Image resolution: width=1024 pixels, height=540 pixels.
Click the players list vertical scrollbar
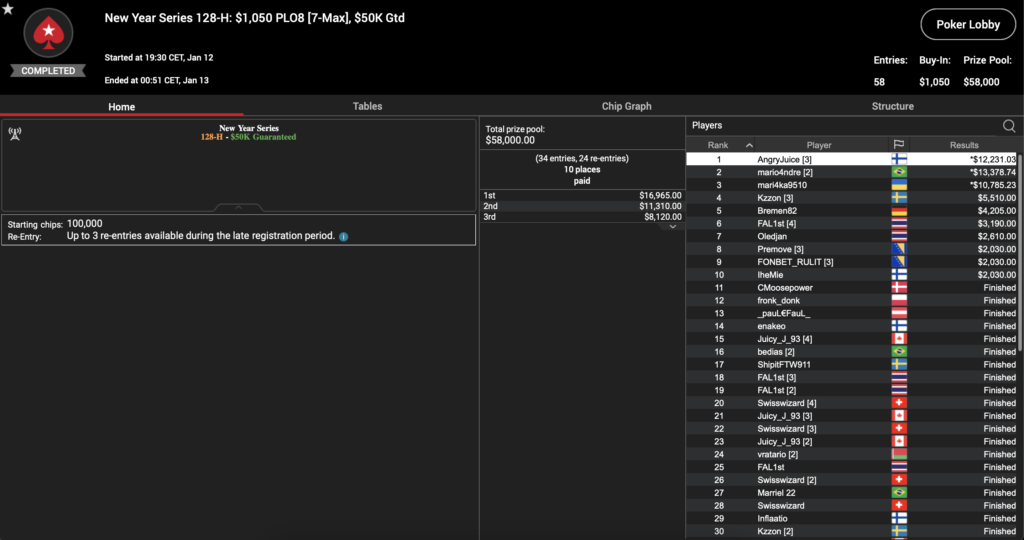(1020, 250)
